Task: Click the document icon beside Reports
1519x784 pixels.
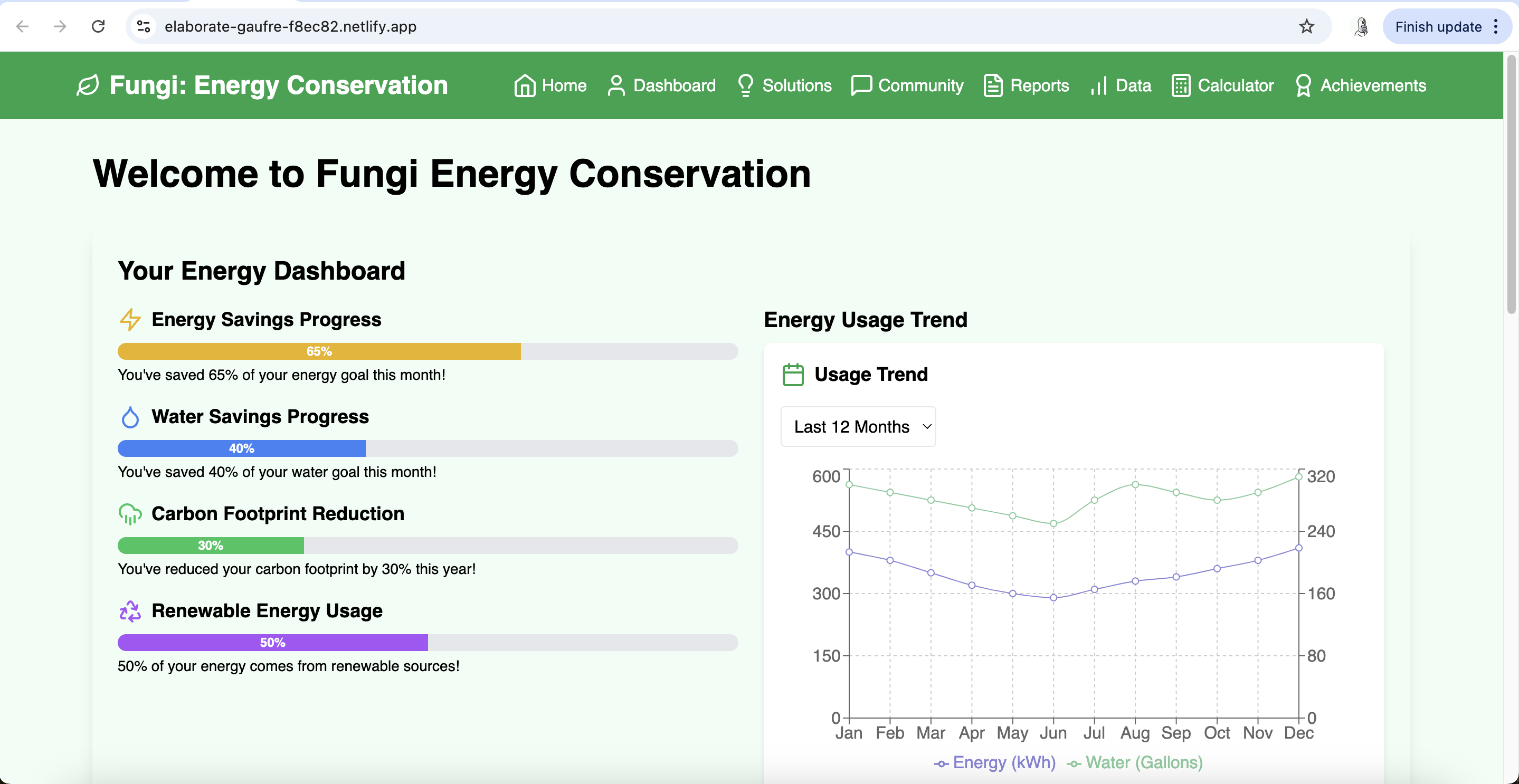Action: (x=993, y=85)
